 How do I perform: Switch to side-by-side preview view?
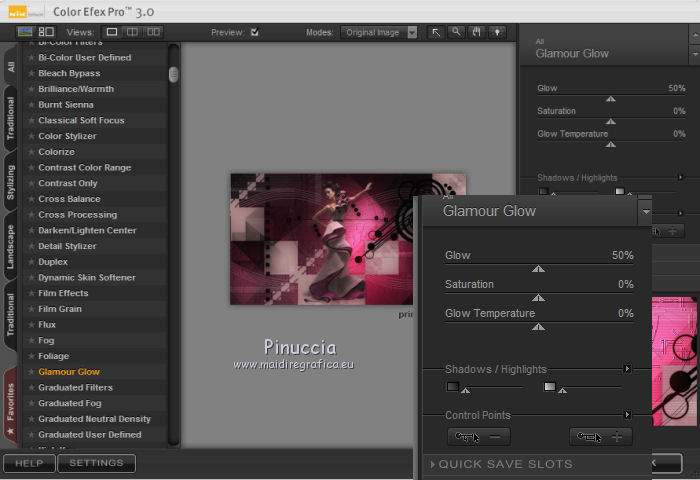pos(152,32)
